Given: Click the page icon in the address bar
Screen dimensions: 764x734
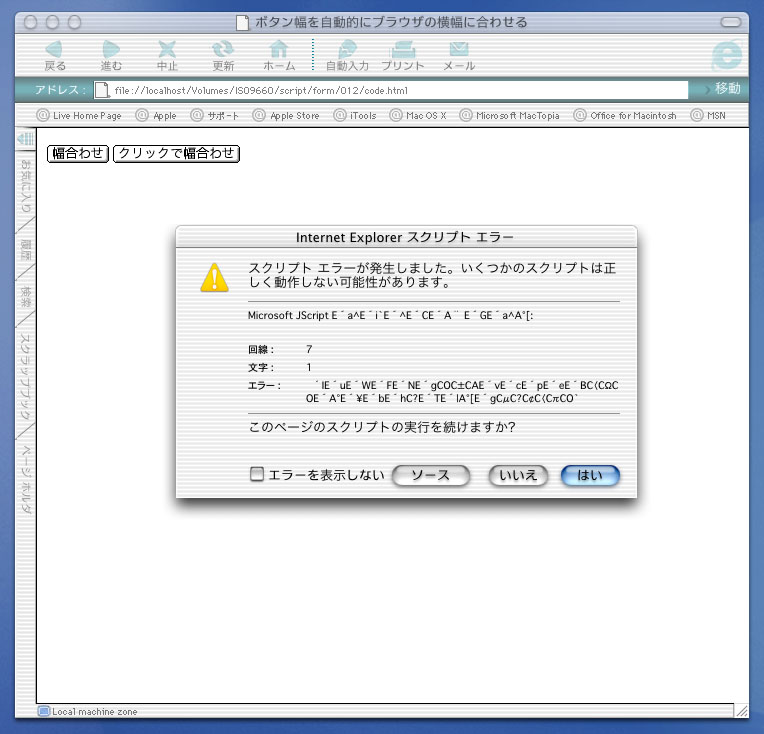Looking at the screenshot, I should (x=102, y=90).
